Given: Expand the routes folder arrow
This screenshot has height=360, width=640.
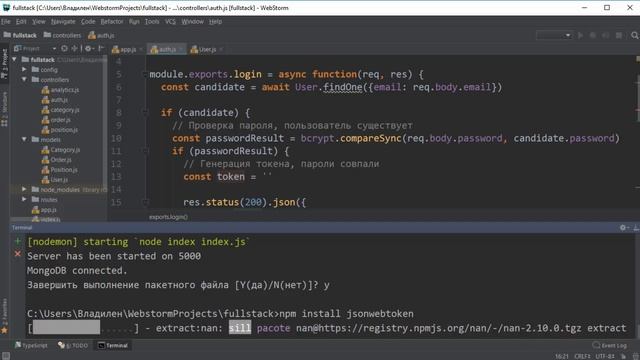Looking at the screenshot, I should (x=24, y=200).
